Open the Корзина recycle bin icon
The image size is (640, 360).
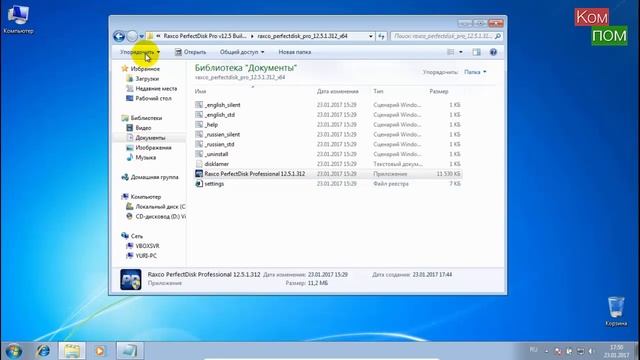coord(616,312)
